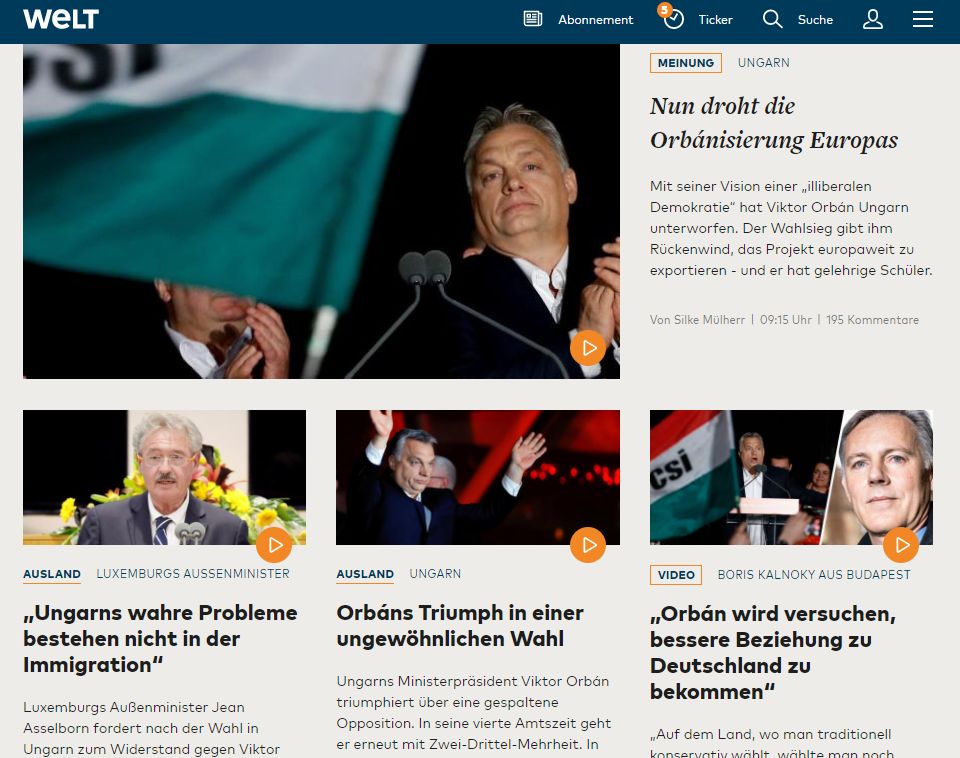The image size is (960, 758).
Task: Open the 195 Kommentare link
Action: pos(872,320)
